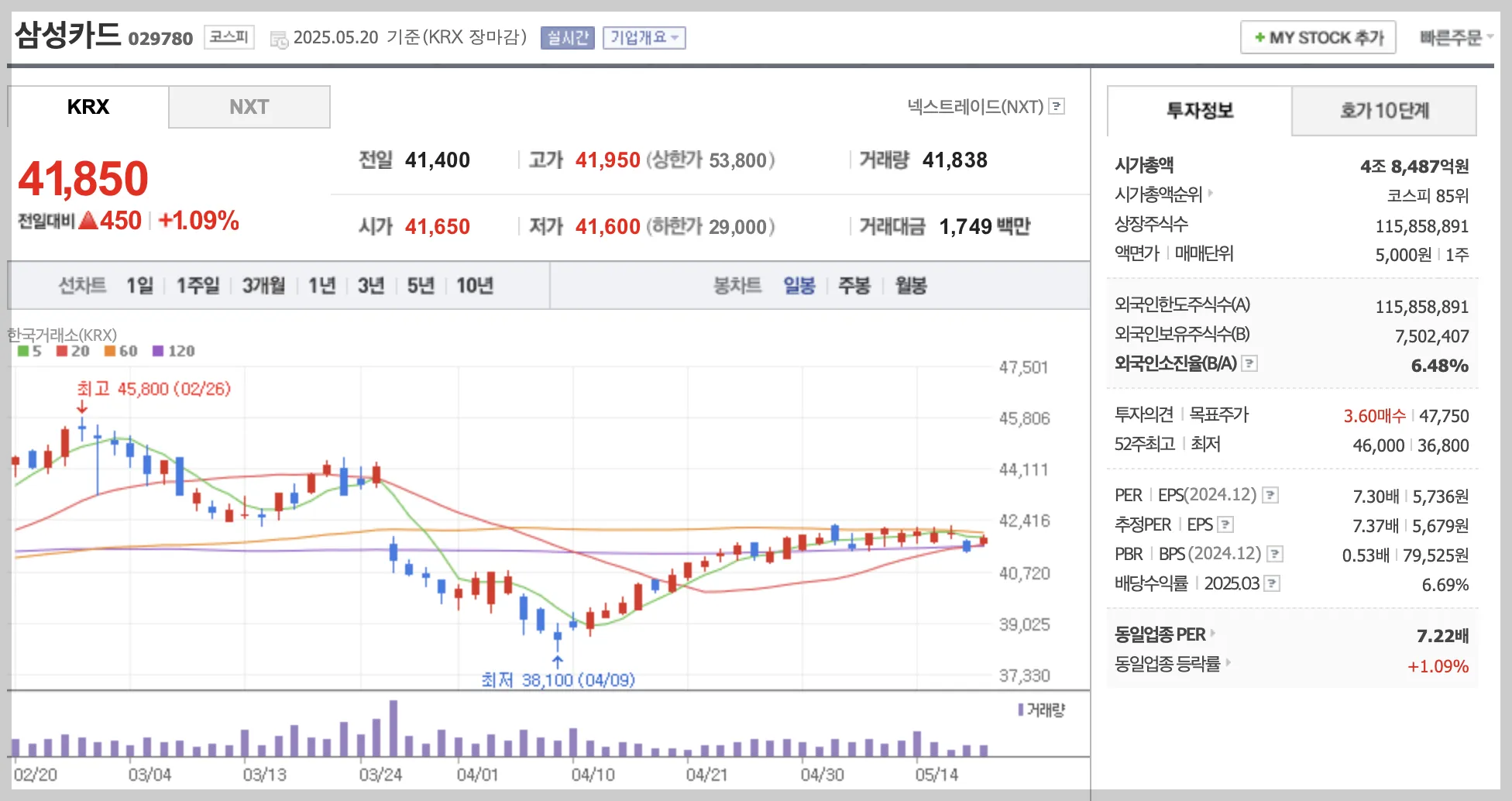Click the 거래대금 value 1,749 백만
This screenshot has width=1512, height=801.
coord(985,227)
